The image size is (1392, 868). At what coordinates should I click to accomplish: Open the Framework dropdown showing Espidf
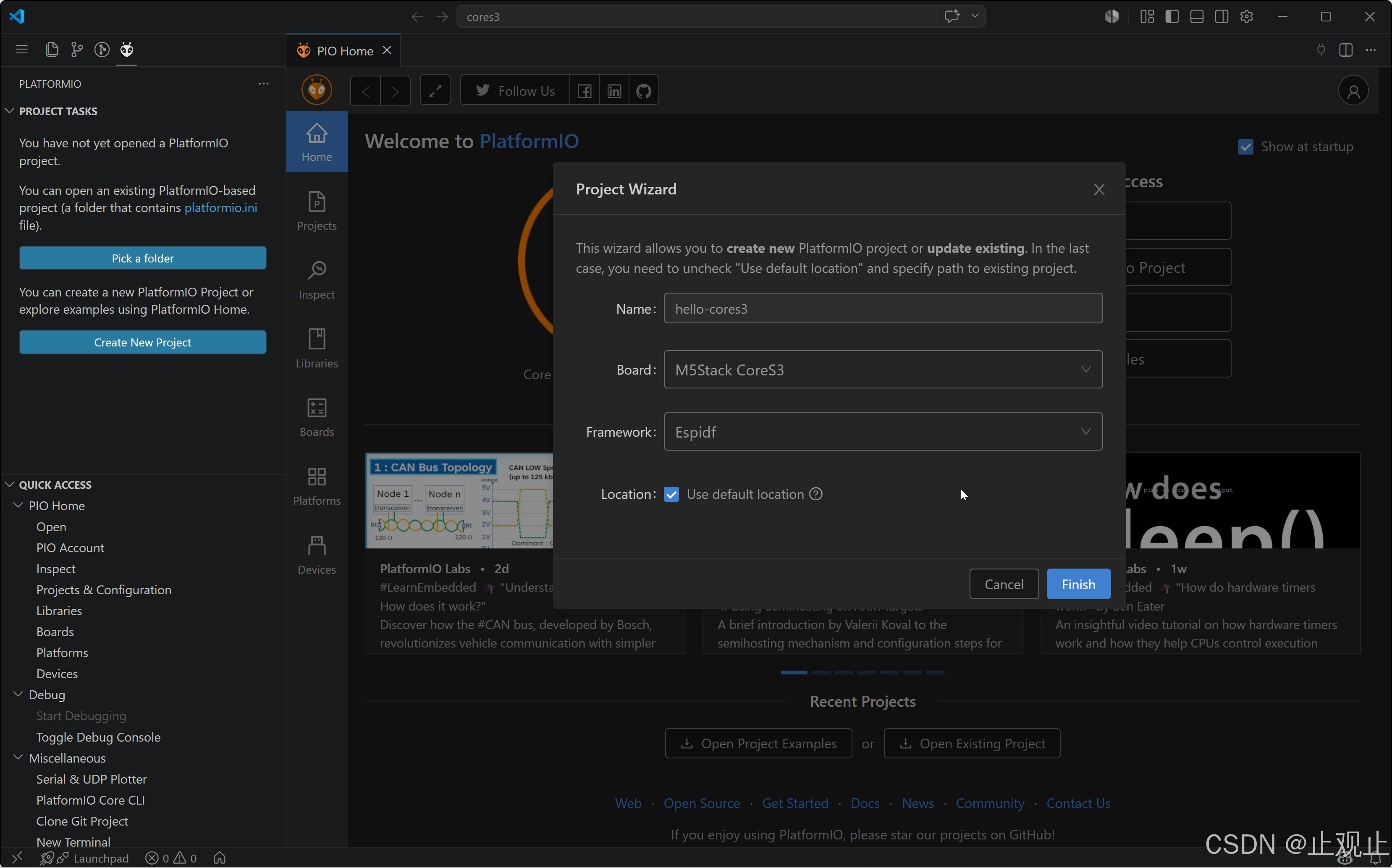pos(883,432)
